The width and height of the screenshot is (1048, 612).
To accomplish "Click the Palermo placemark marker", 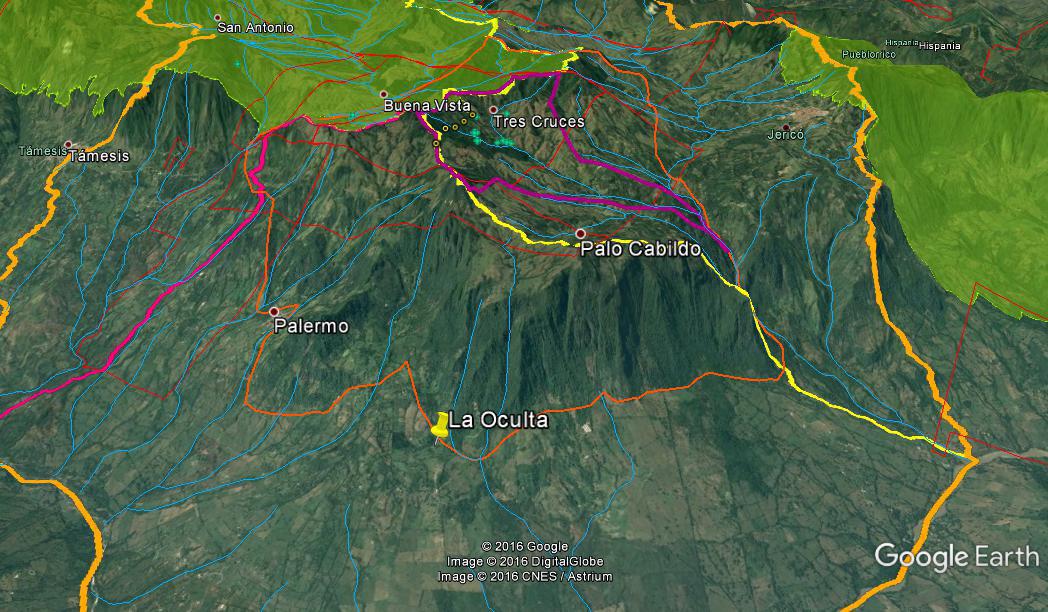I will pos(274,312).
